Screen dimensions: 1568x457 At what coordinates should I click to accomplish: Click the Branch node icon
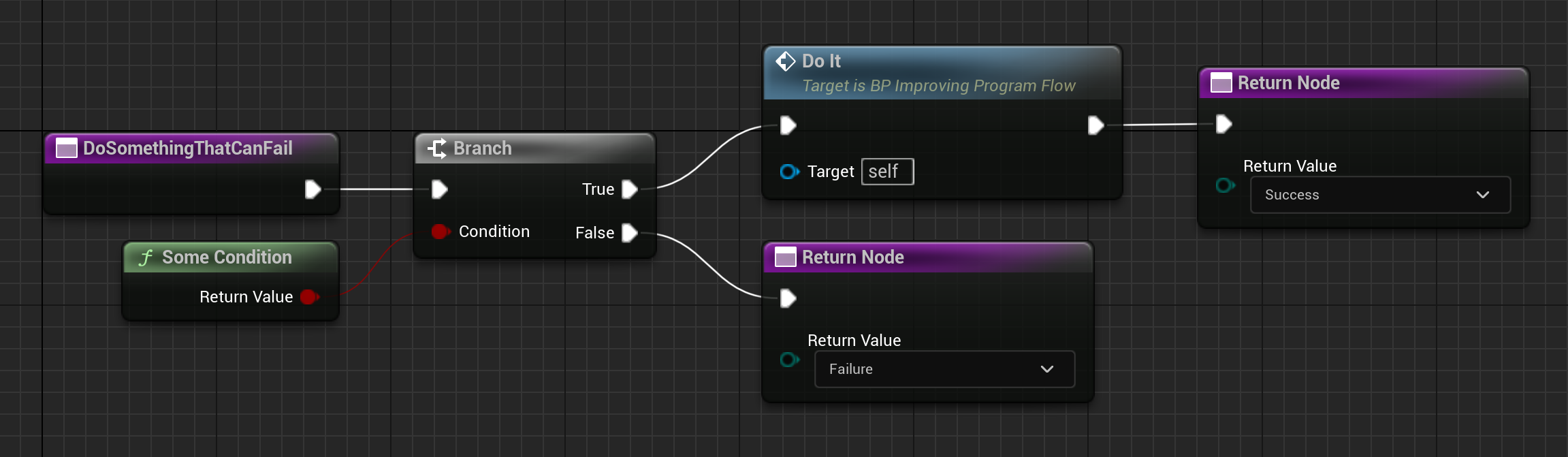(x=437, y=148)
